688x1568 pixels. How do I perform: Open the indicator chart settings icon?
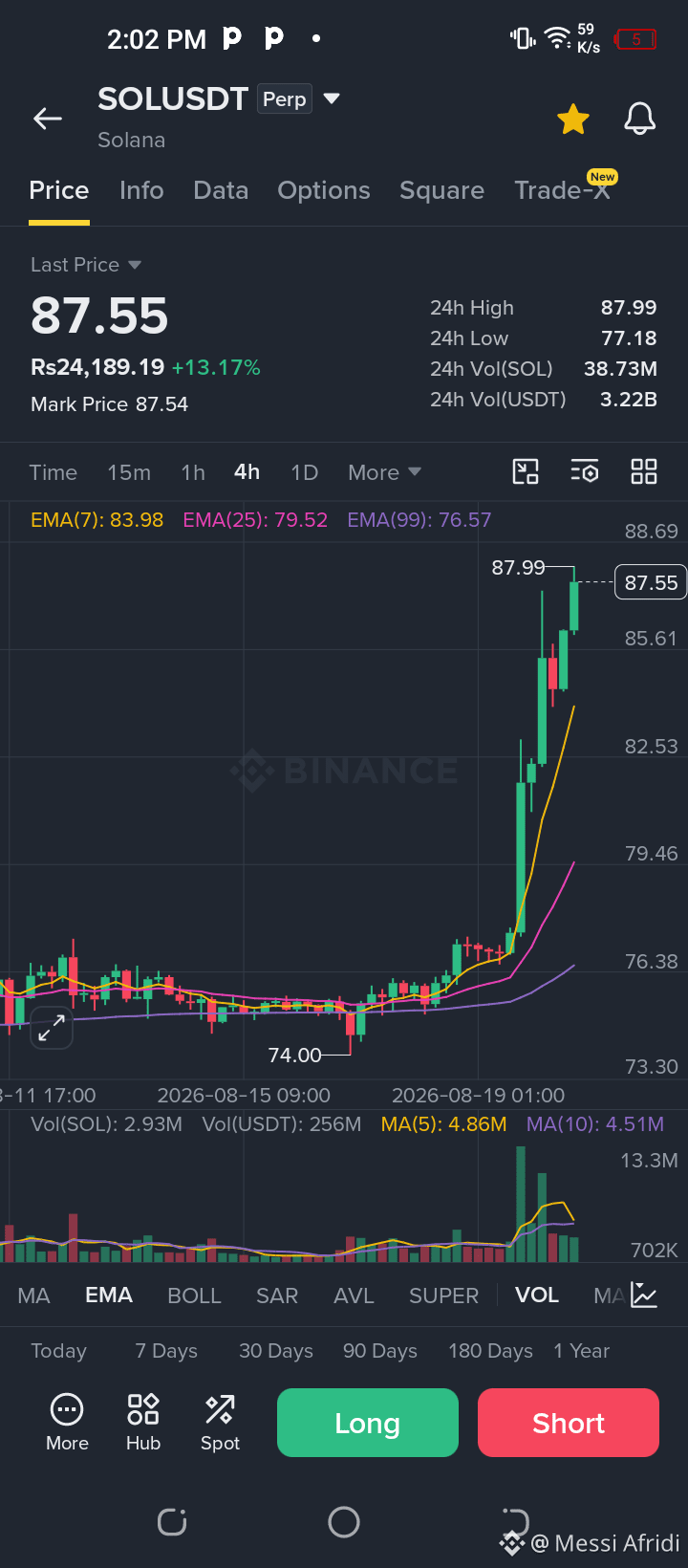[644, 1296]
